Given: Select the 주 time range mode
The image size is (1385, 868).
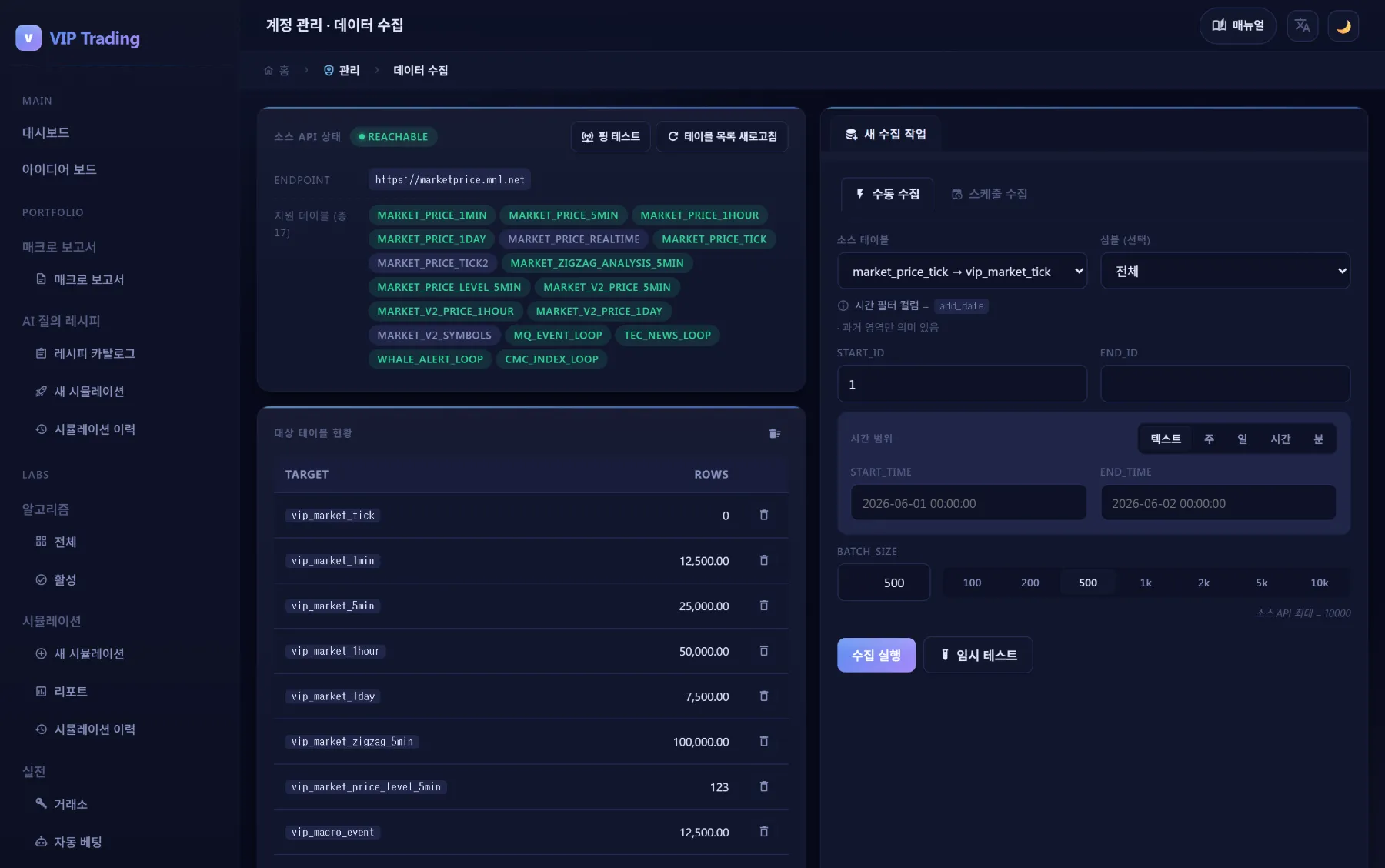Looking at the screenshot, I should pos(1209,439).
